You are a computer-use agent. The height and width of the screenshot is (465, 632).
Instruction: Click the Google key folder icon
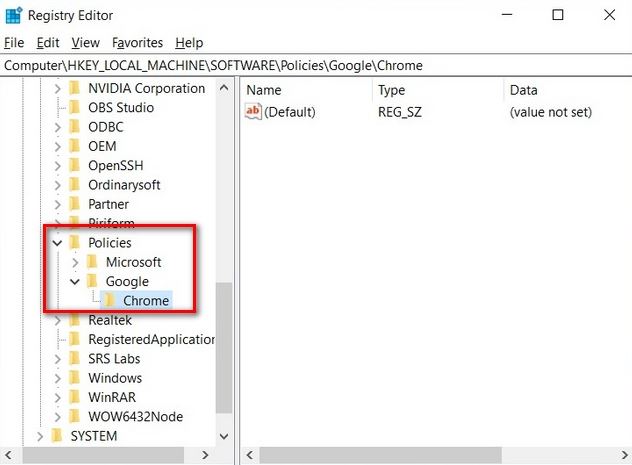(x=92, y=281)
